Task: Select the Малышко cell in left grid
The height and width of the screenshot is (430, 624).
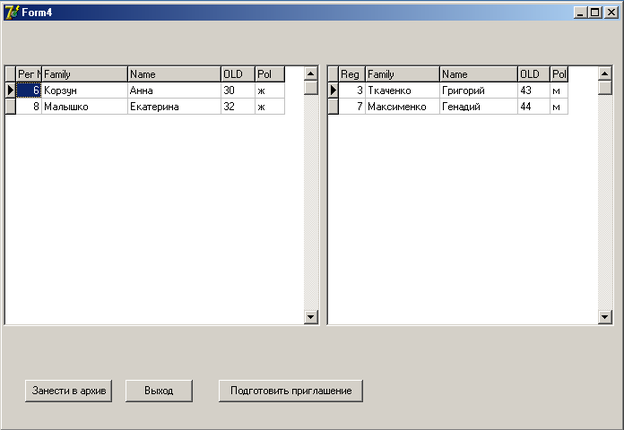Action: (x=84, y=107)
